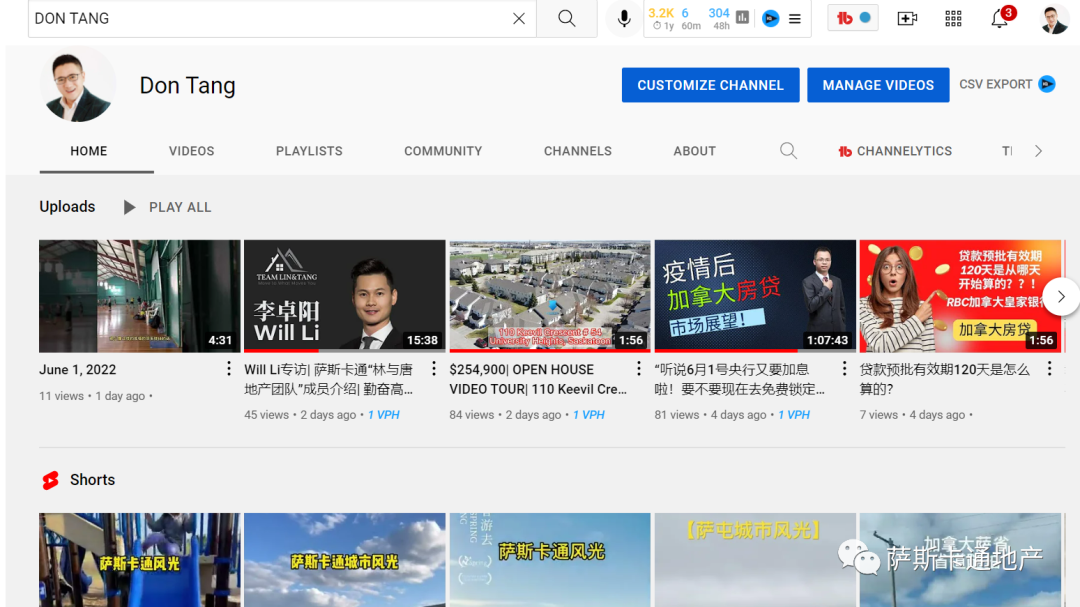Image resolution: width=1080 pixels, height=607 pixels.
Task: Click the CSV EXPORT link
Action: [997, 85]
